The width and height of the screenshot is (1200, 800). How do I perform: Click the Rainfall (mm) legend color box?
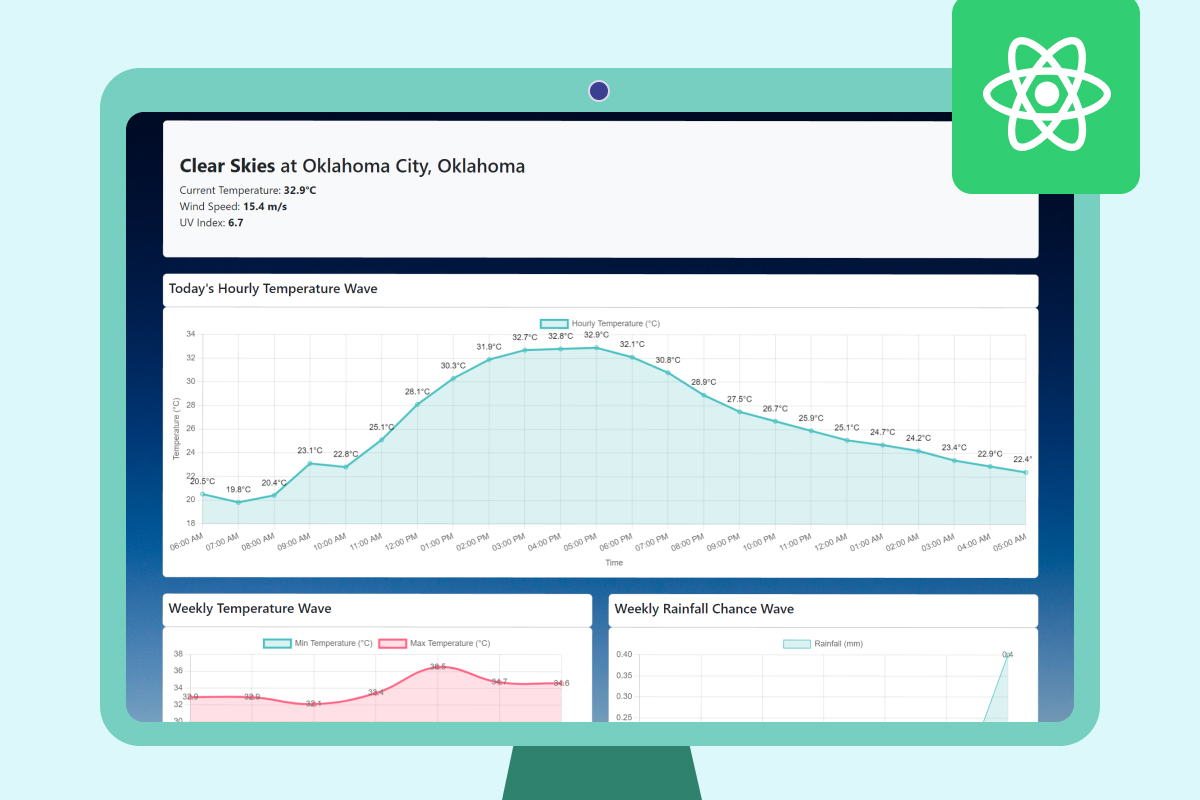click(796, 643)
